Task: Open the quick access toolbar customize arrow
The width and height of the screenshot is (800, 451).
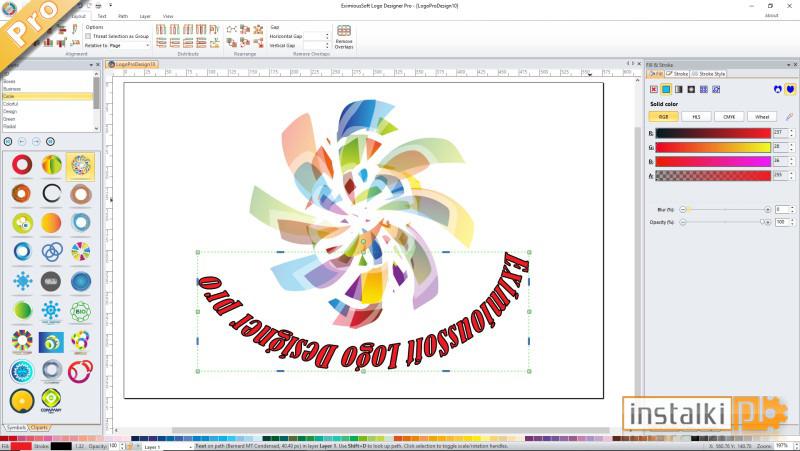Action: click(110, 6)
